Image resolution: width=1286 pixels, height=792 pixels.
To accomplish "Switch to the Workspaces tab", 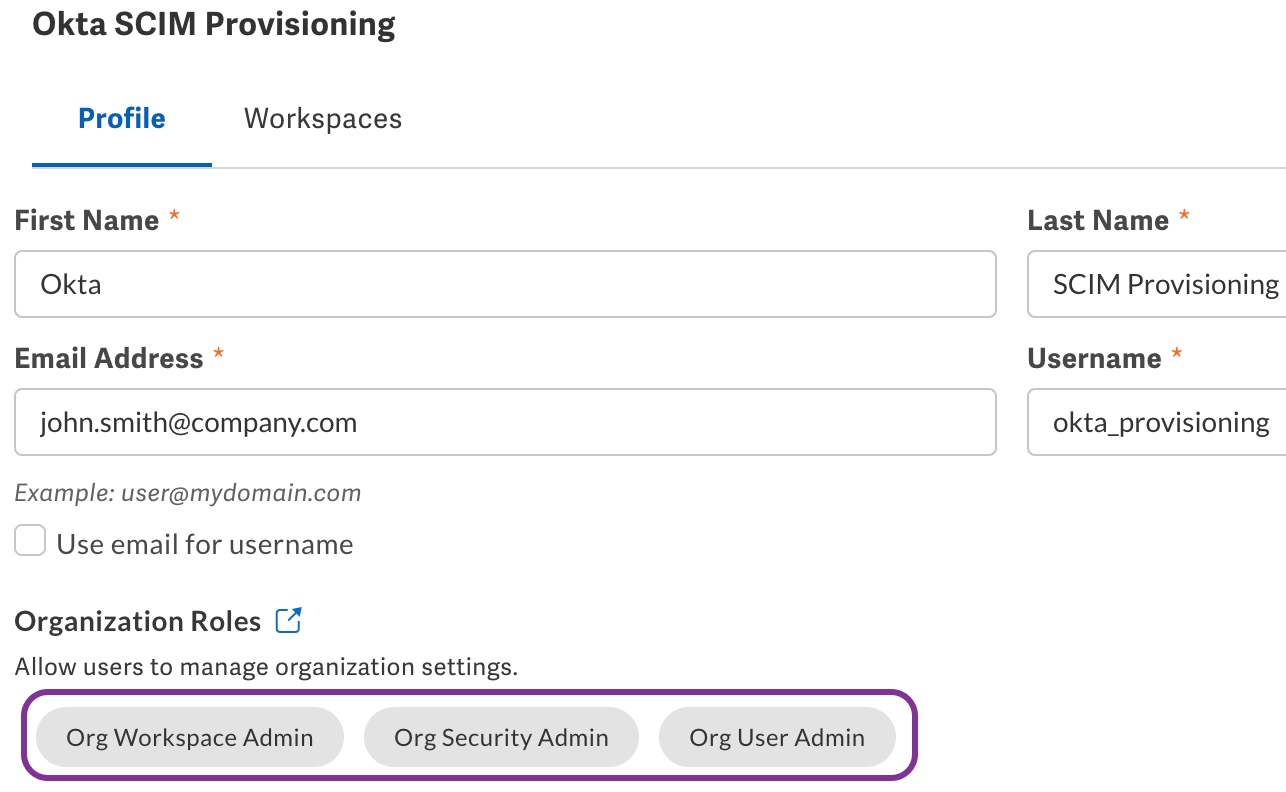I will pos(323,118).
